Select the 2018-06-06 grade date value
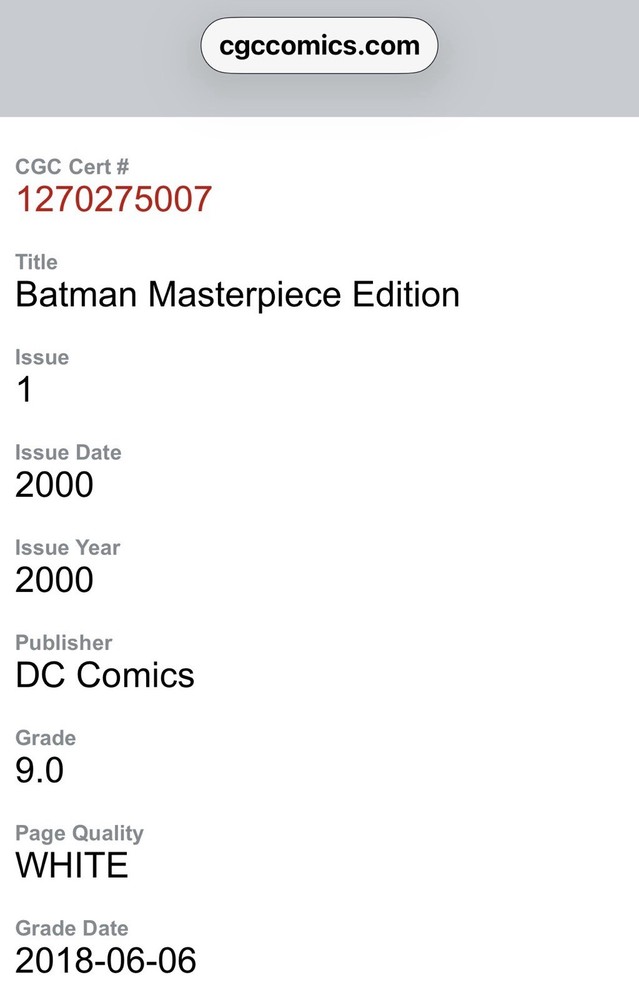Image resolution: width=639 pixels, height=1000 pixels. (x=106, y=961)
